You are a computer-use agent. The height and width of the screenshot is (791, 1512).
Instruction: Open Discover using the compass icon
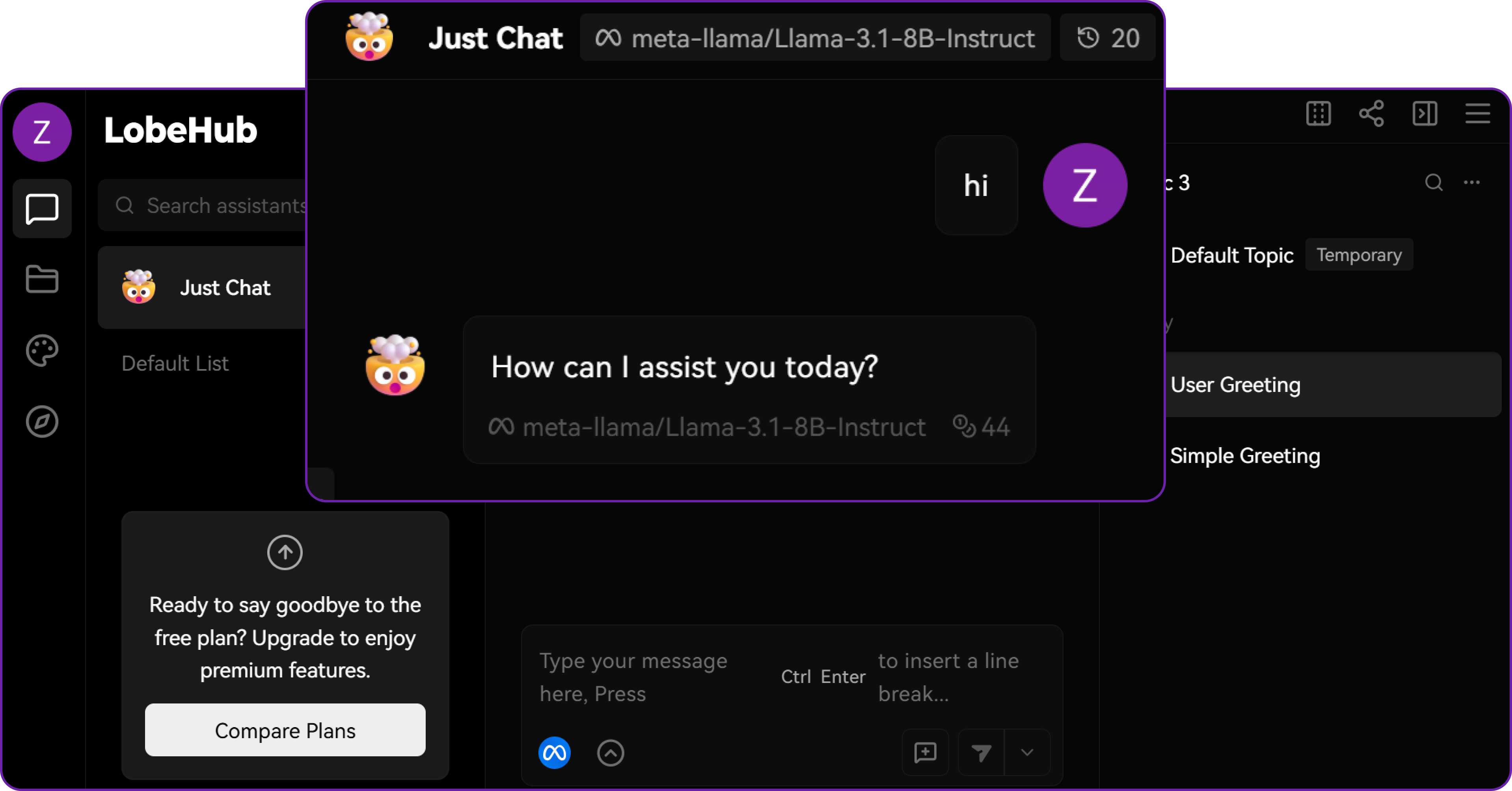[42, 422]
